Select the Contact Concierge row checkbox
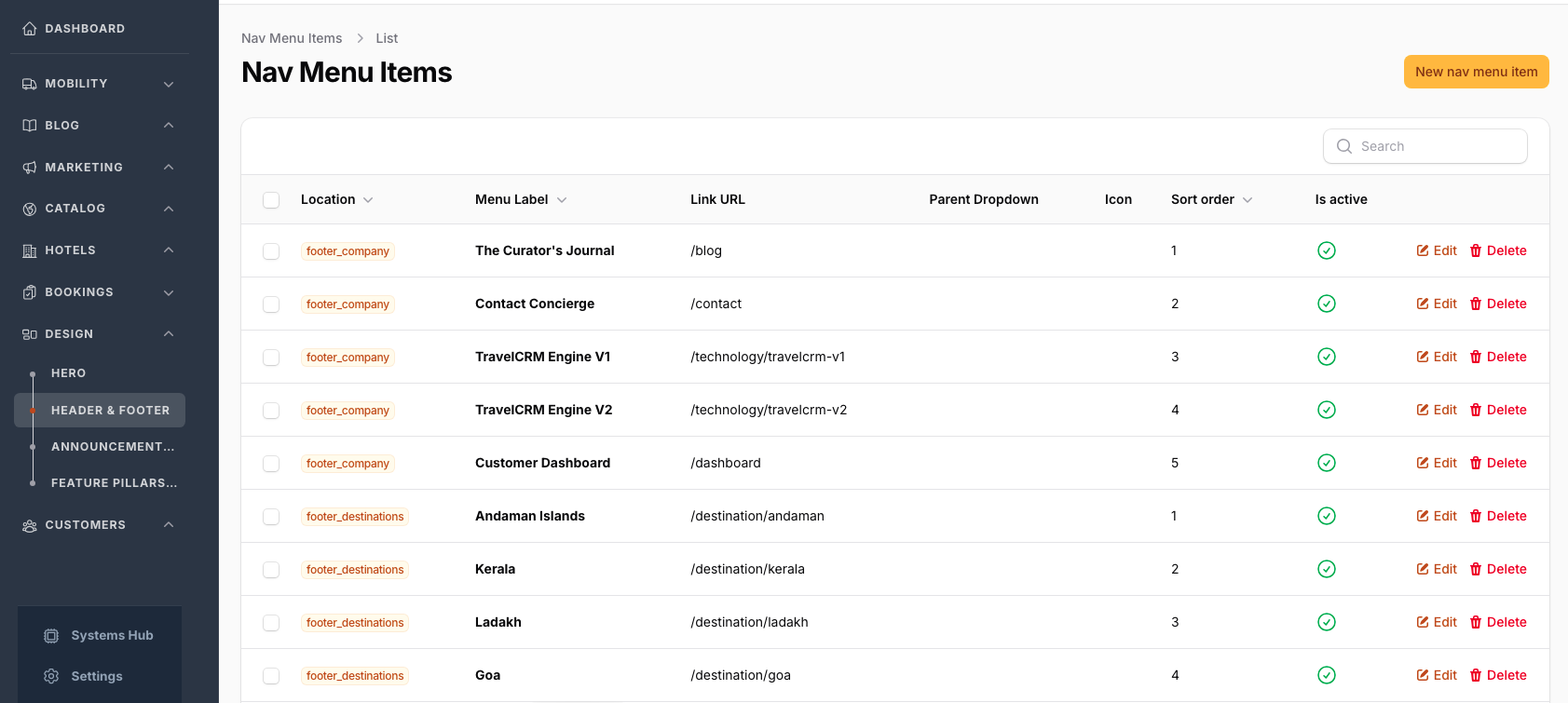Screen dimensions: 1568x703 click(271, 304)
